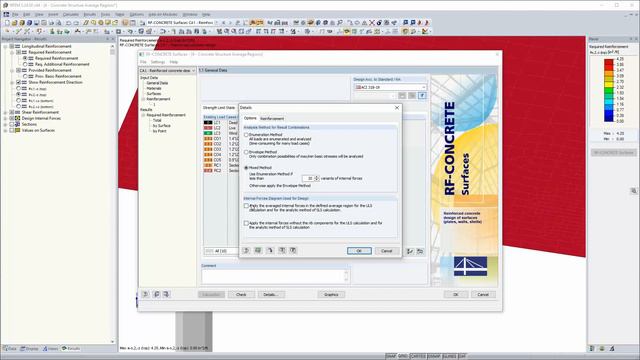Increase variants of internal forces spinner

point(317,177)
